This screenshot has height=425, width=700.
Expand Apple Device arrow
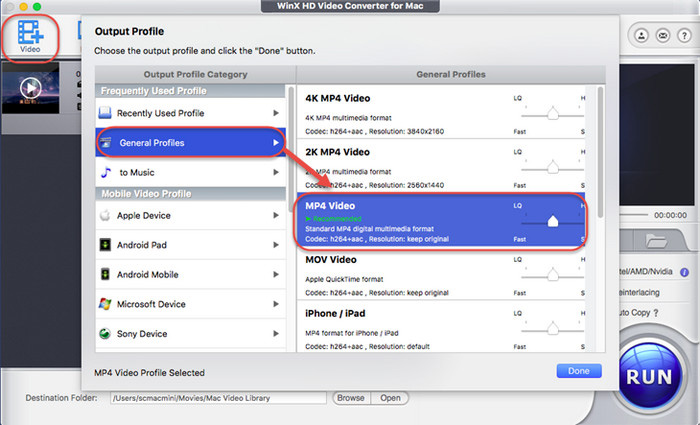276,215
